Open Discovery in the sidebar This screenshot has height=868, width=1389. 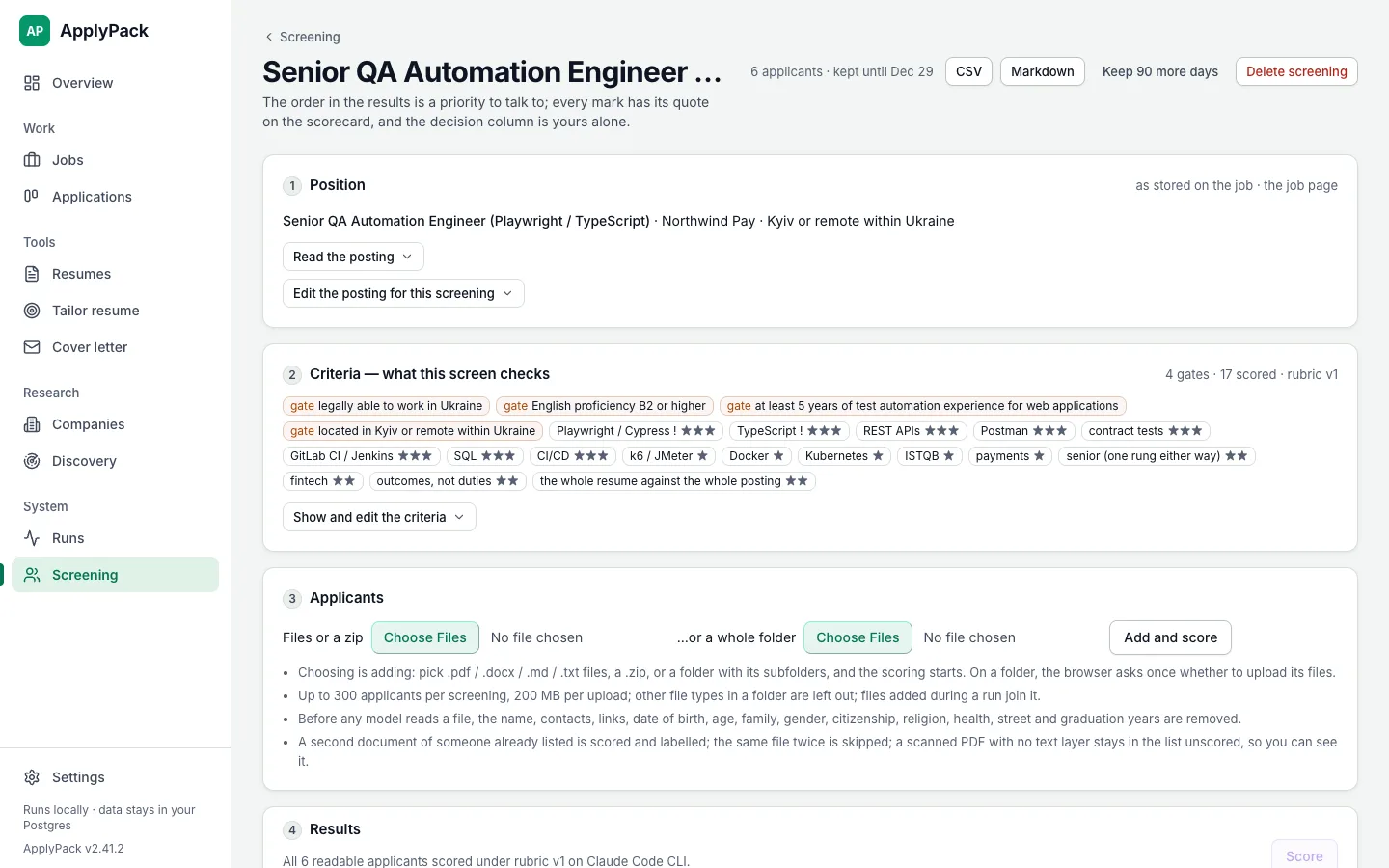pos(116,461)
